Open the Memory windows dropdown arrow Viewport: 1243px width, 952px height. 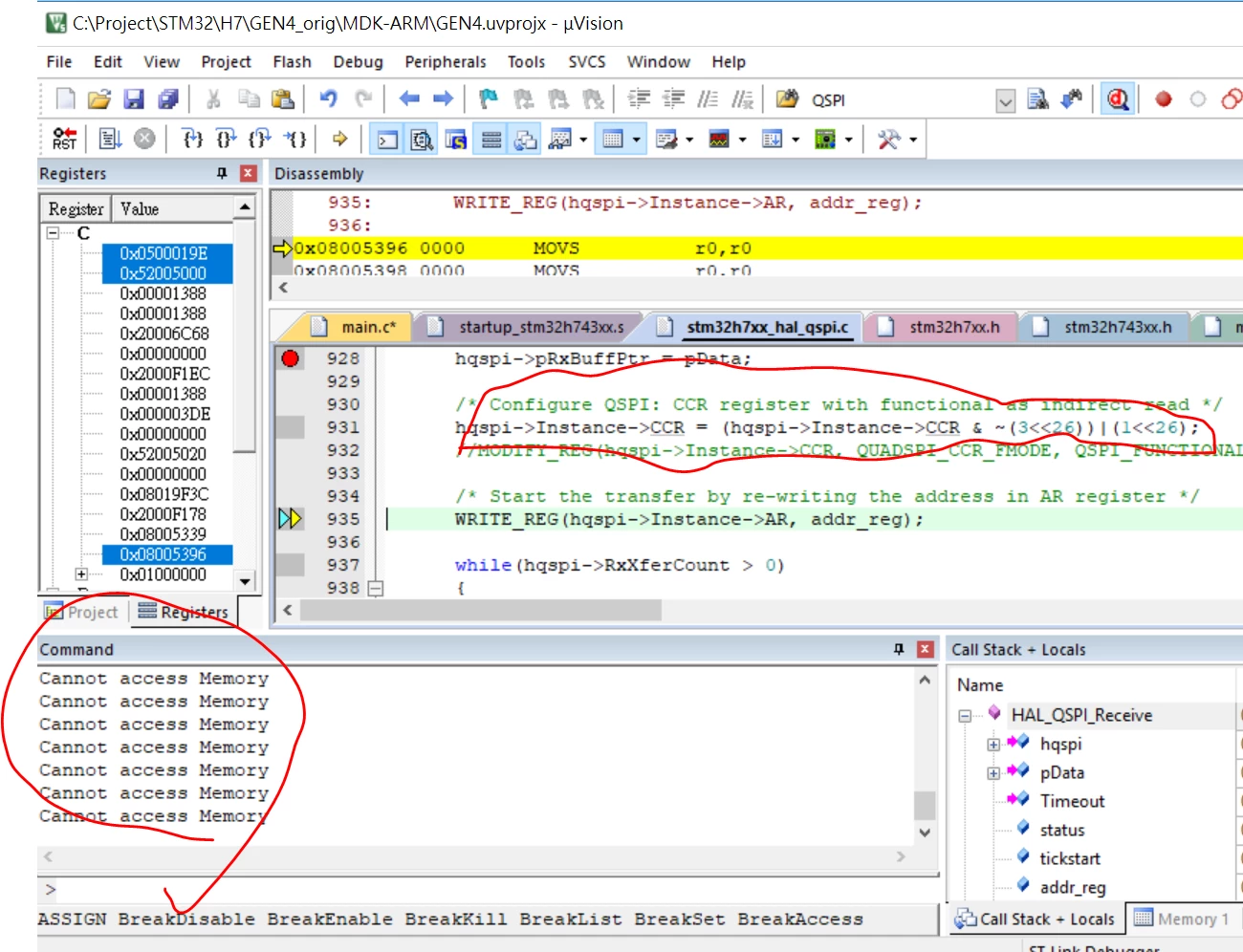[636, 140]
